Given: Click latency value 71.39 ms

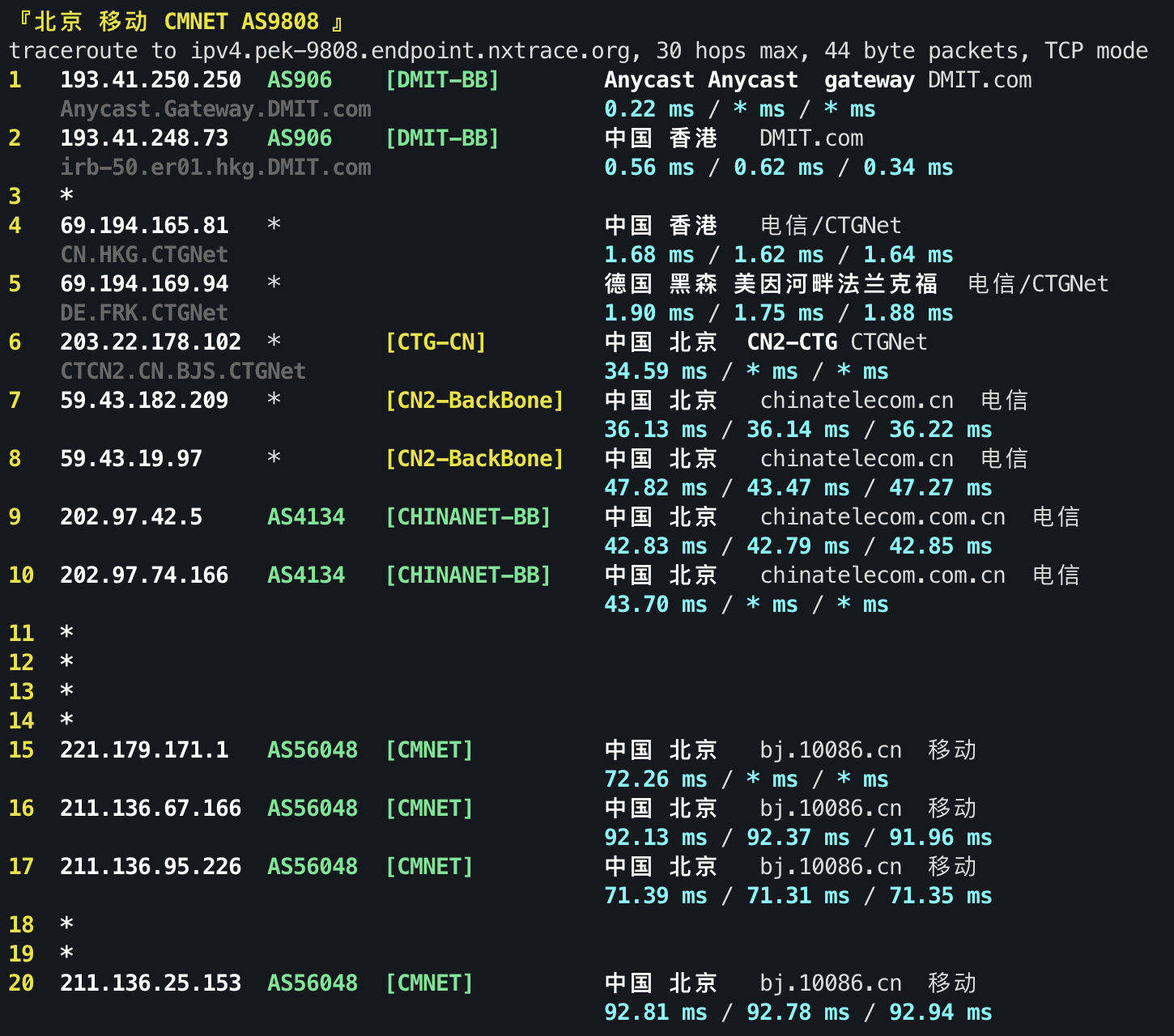Looking at the screenshot, I should [656, 896].
